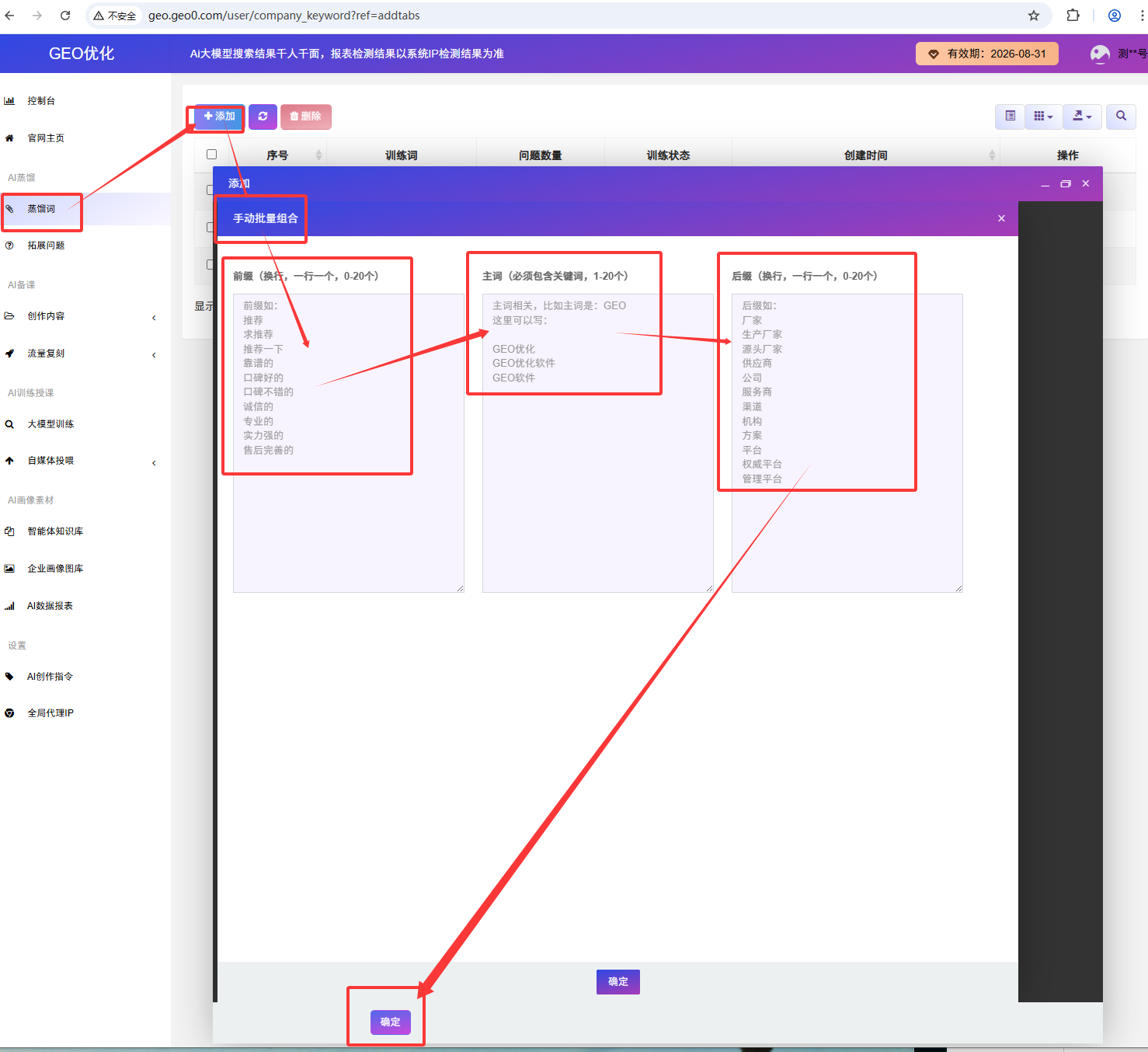Open the browser extensions puzzle icon

coord(1073,16)
